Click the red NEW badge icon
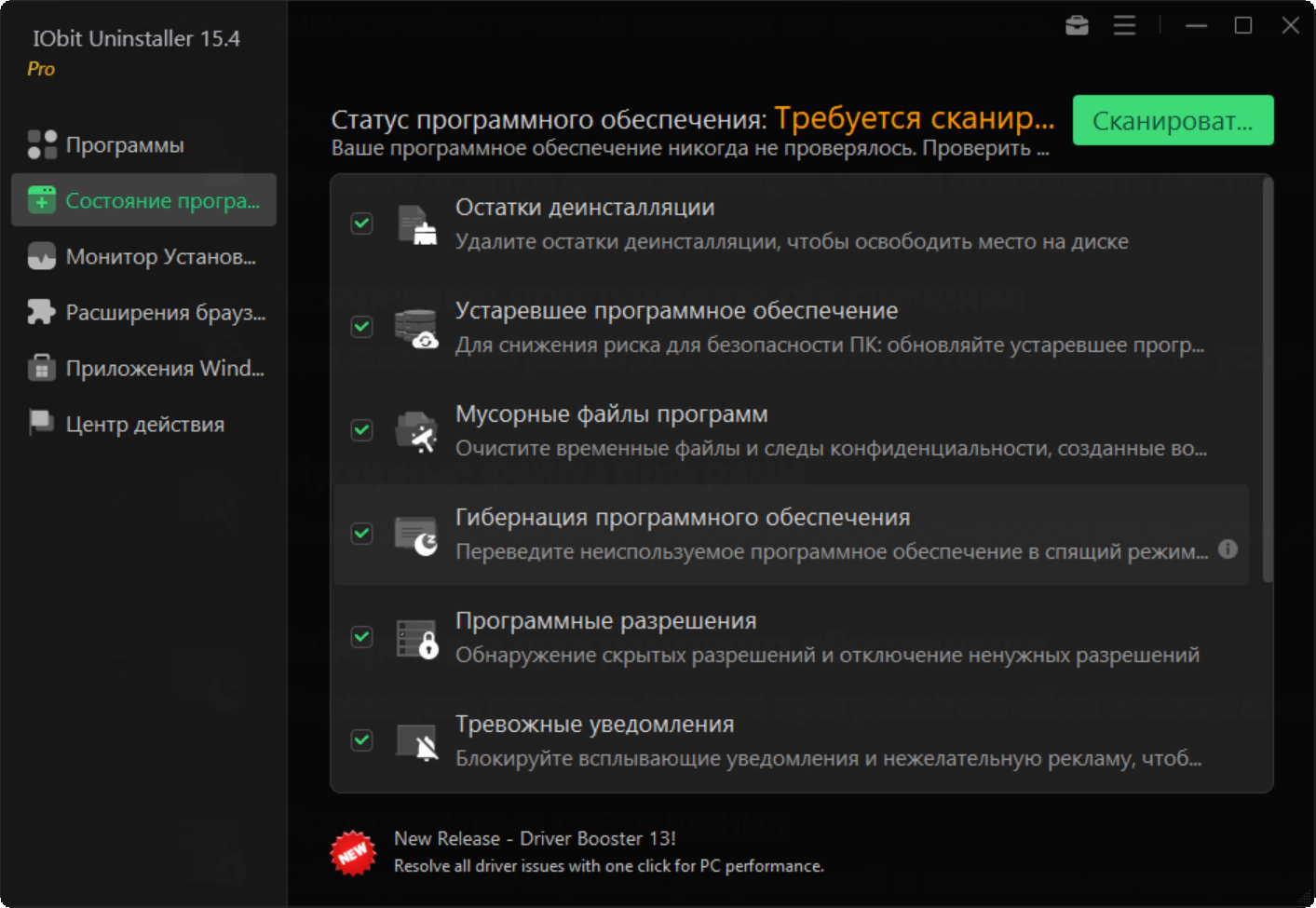The width and height of the screenshot is (1316, 908). [353, 852]
